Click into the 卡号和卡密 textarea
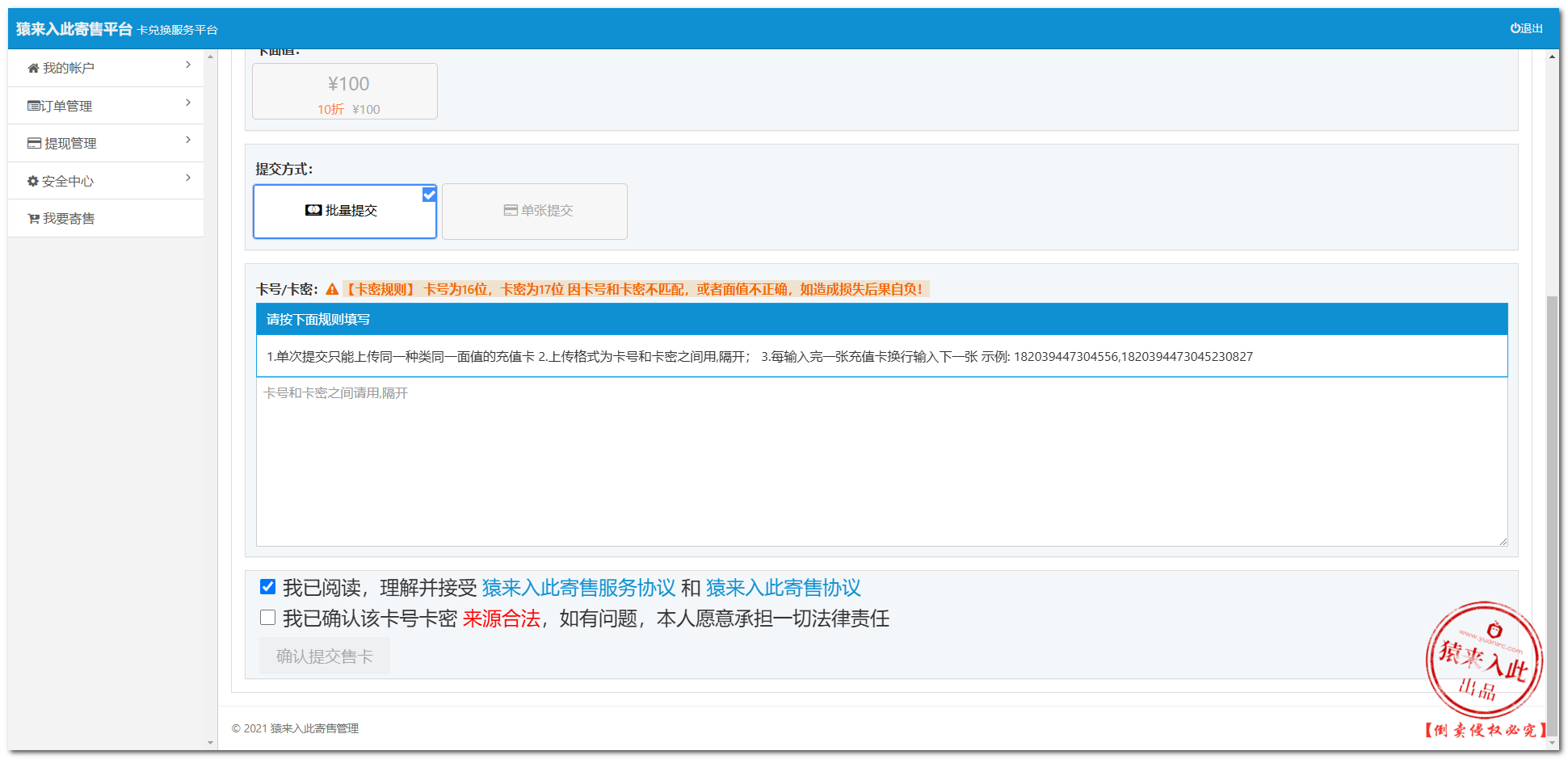1568x759 pixels. [881, 461]
